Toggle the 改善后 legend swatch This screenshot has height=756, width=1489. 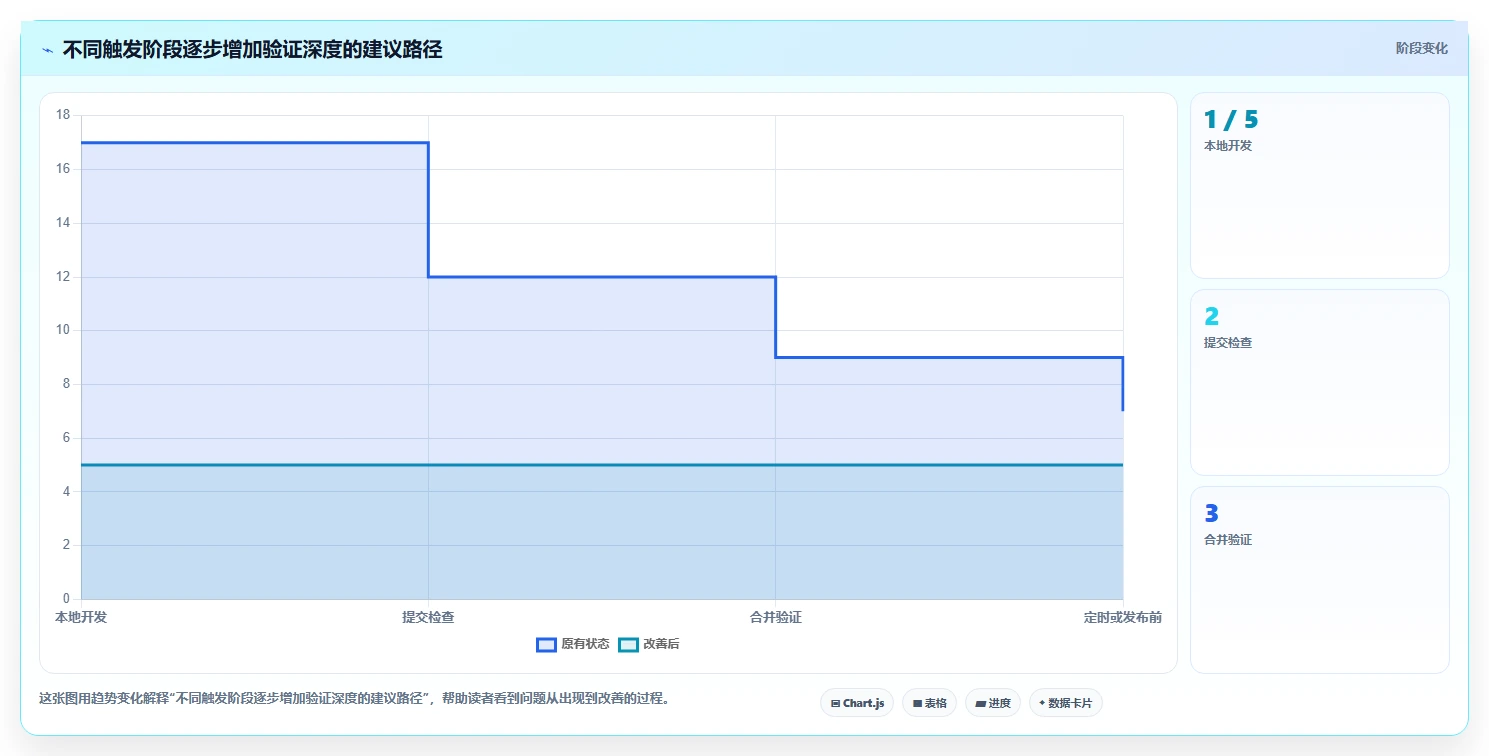628,645
